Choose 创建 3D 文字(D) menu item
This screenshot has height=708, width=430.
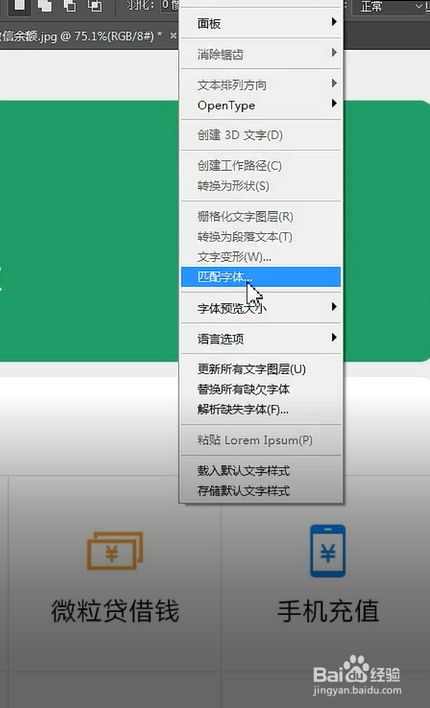(261, 135)
